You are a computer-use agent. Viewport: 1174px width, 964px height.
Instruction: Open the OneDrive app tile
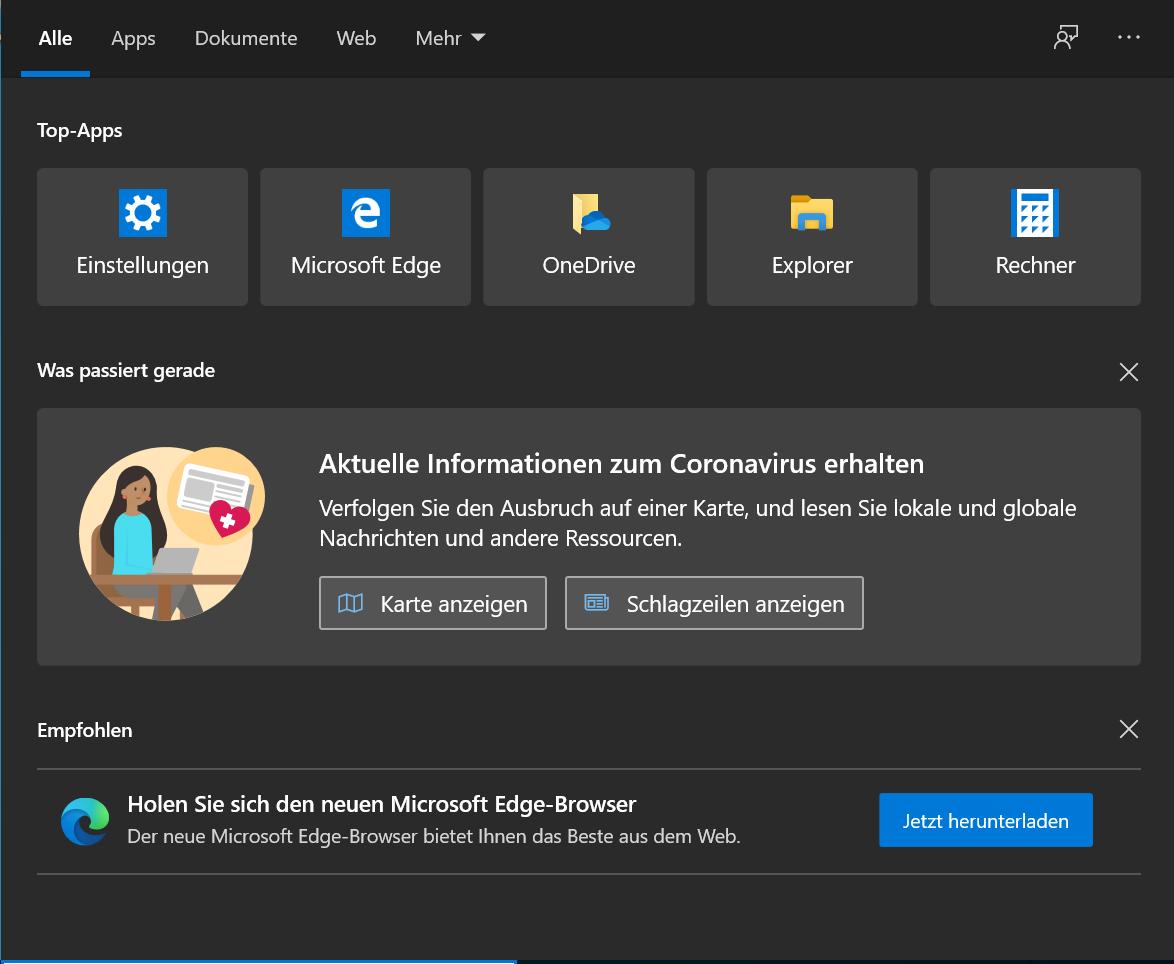click(588, 237)
